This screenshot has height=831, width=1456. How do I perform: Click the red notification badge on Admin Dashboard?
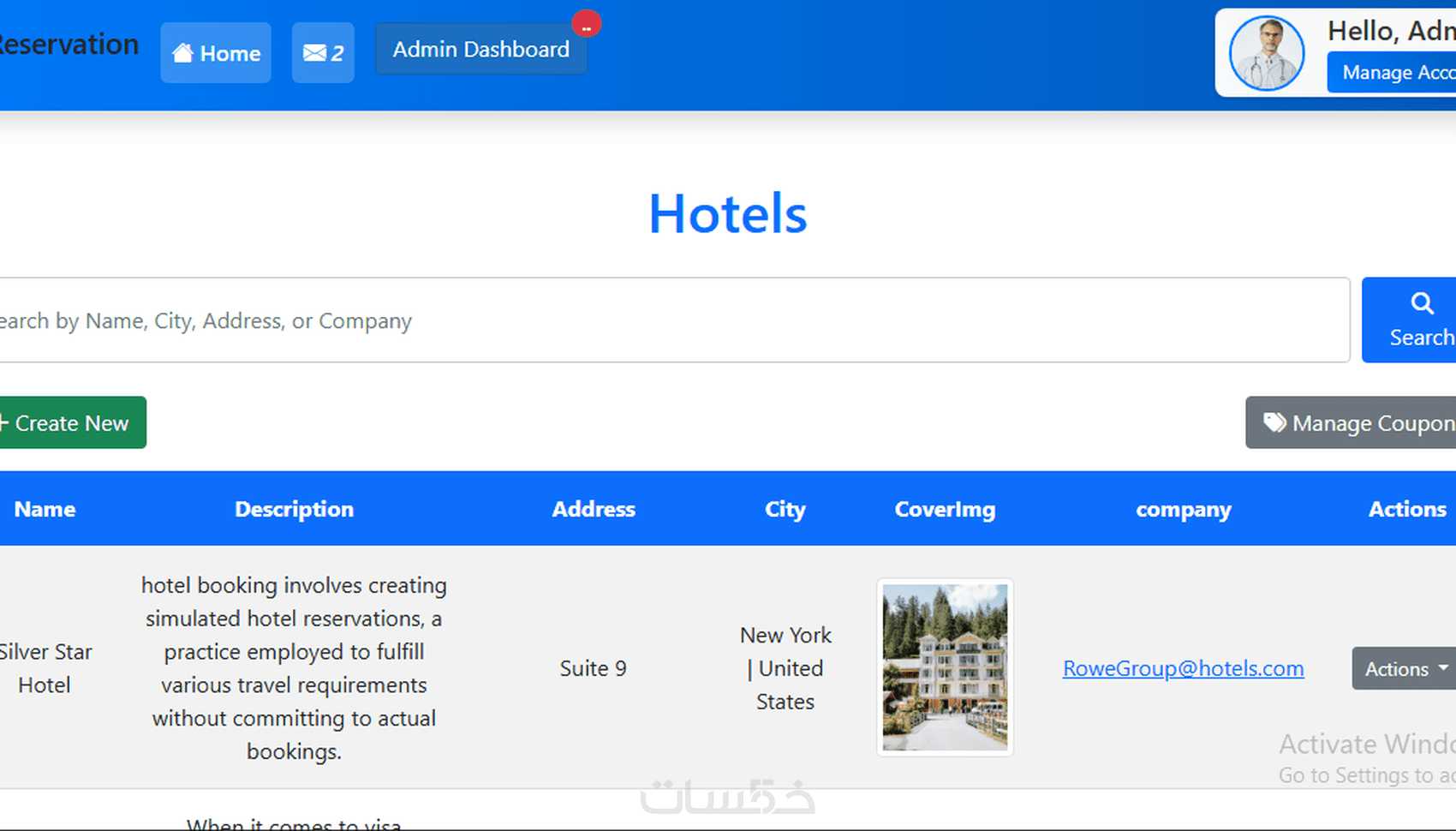[587, 24]
